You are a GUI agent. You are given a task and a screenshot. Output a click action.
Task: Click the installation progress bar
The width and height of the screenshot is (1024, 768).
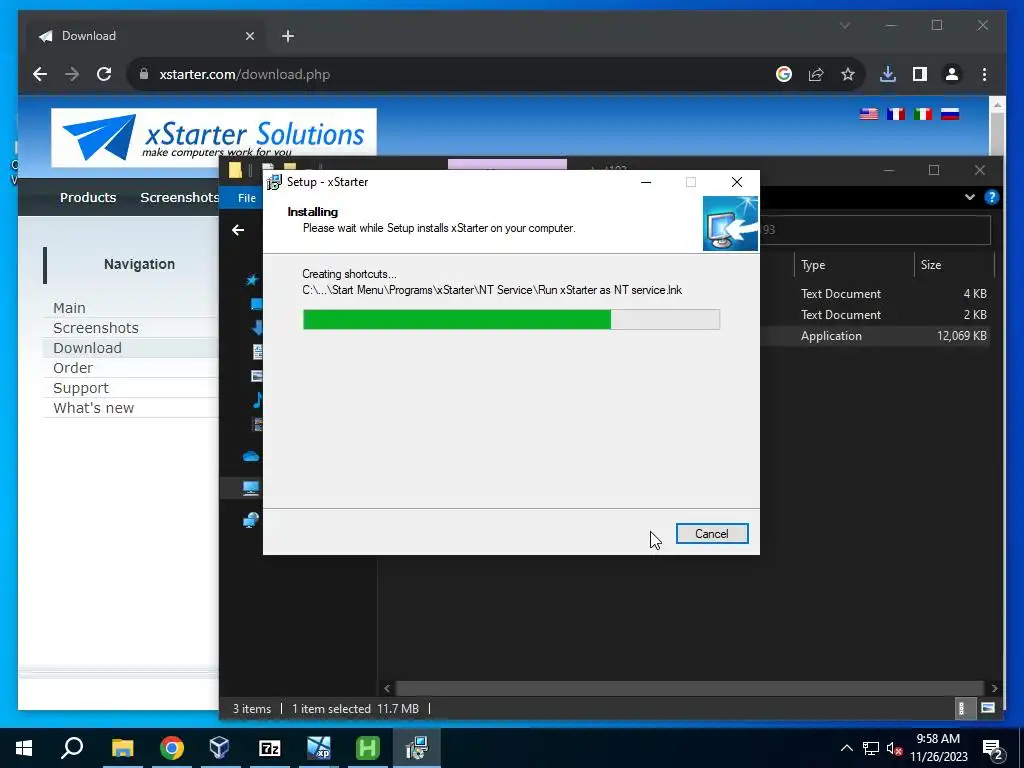click(x=511, y=319)
